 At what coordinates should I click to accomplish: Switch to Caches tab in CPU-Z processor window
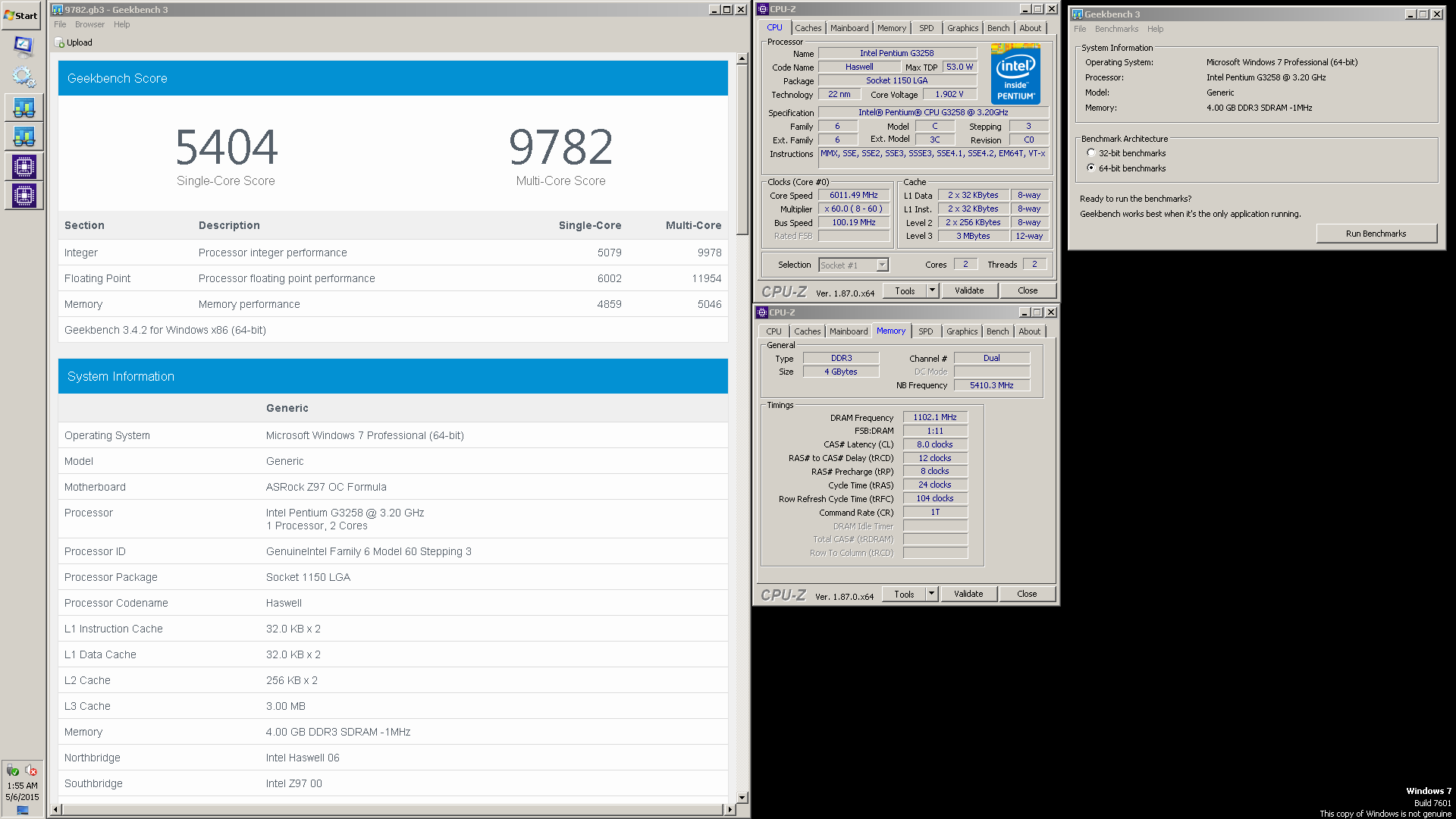tap(808, 28)
